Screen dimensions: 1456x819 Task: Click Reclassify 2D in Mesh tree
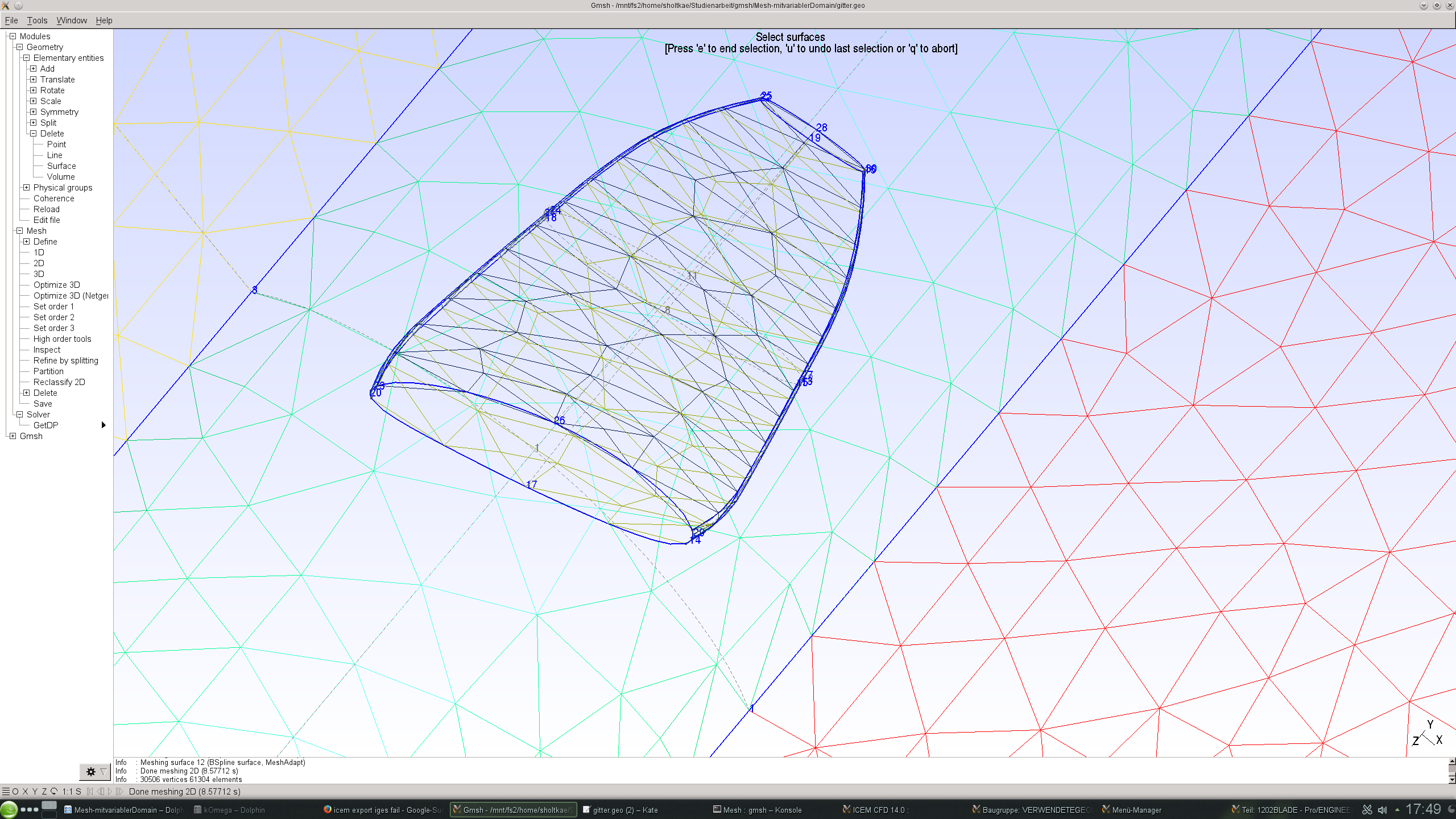tap(59, 382)
